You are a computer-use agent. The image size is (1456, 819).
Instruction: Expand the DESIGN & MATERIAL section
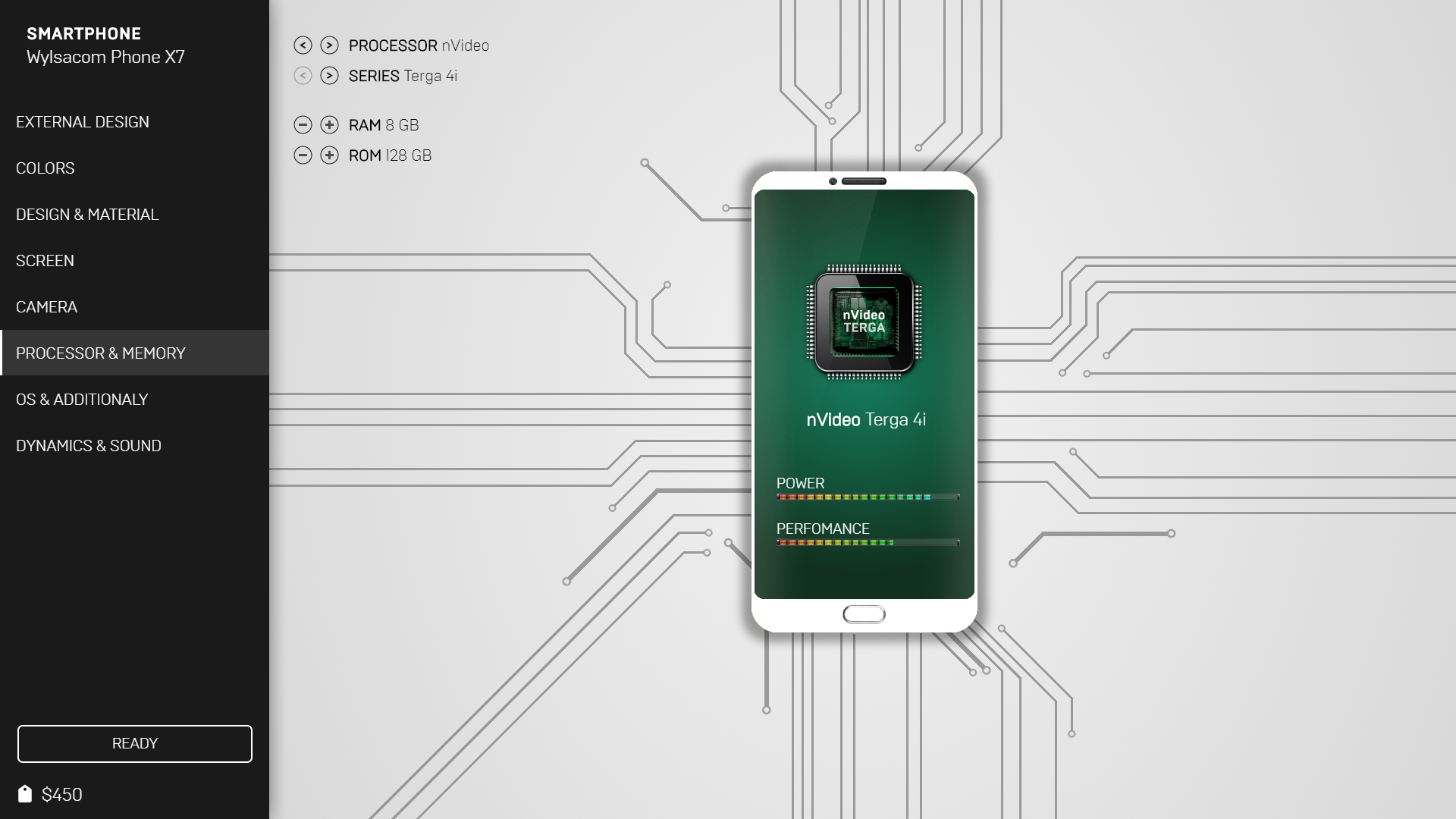87,213
